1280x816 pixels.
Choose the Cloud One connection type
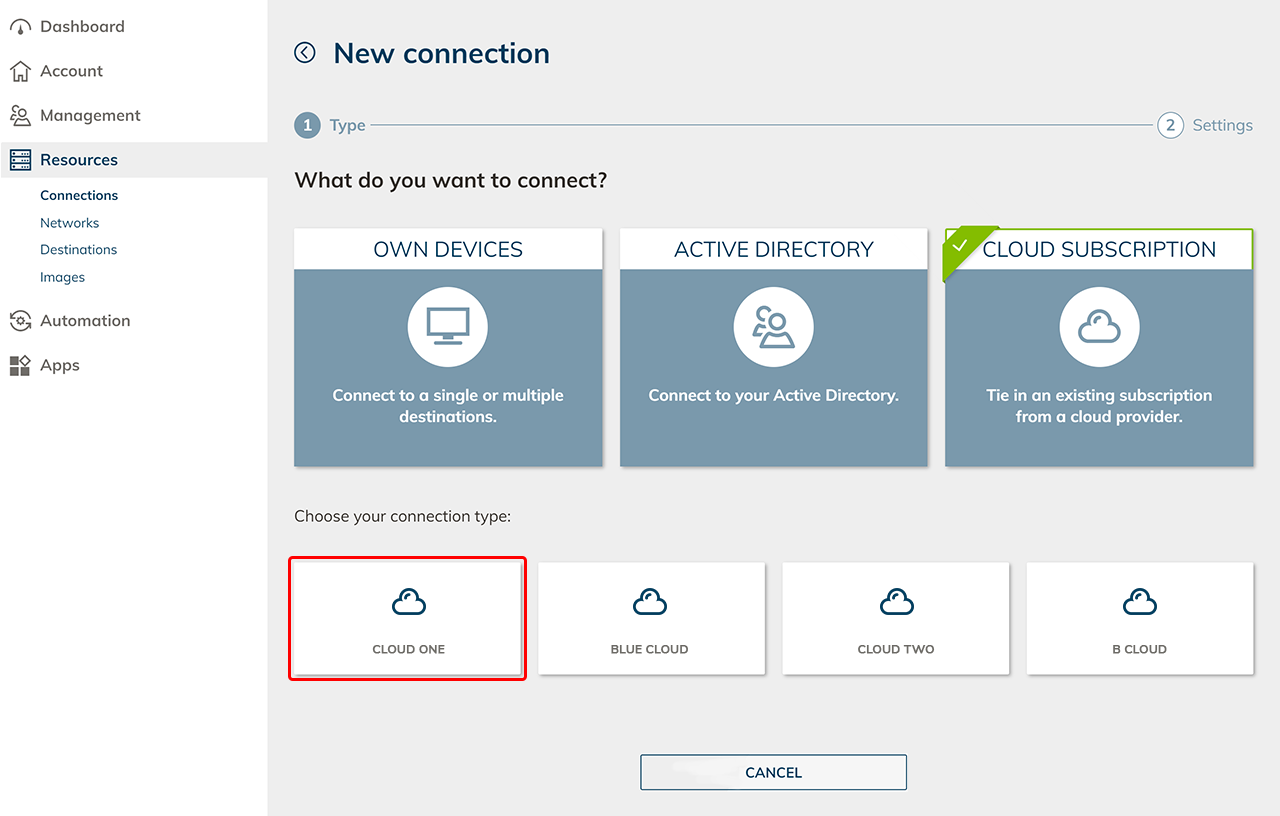[408, 619]
